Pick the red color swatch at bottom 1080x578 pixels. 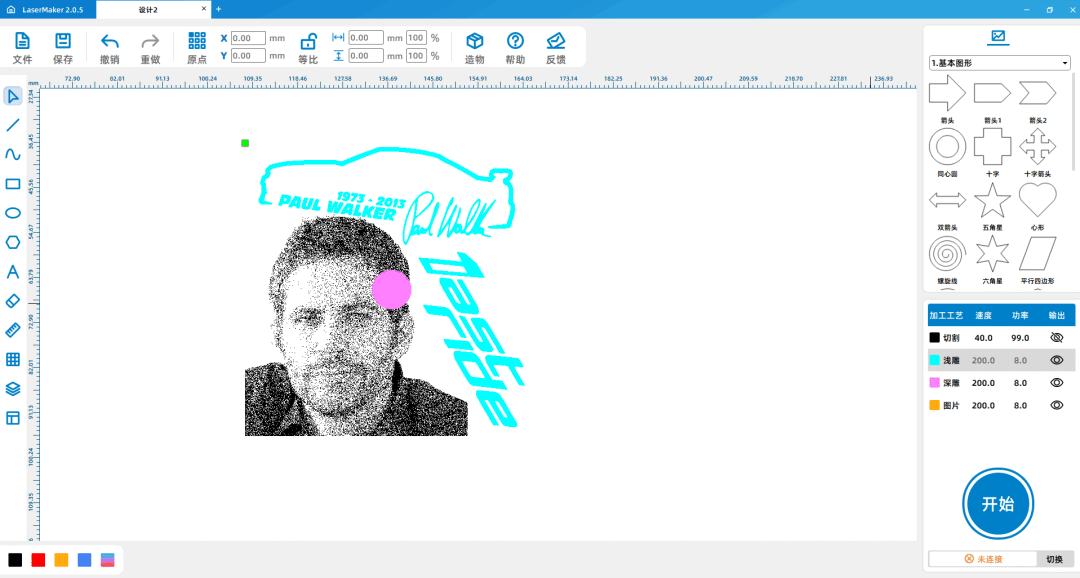point(38,560)
